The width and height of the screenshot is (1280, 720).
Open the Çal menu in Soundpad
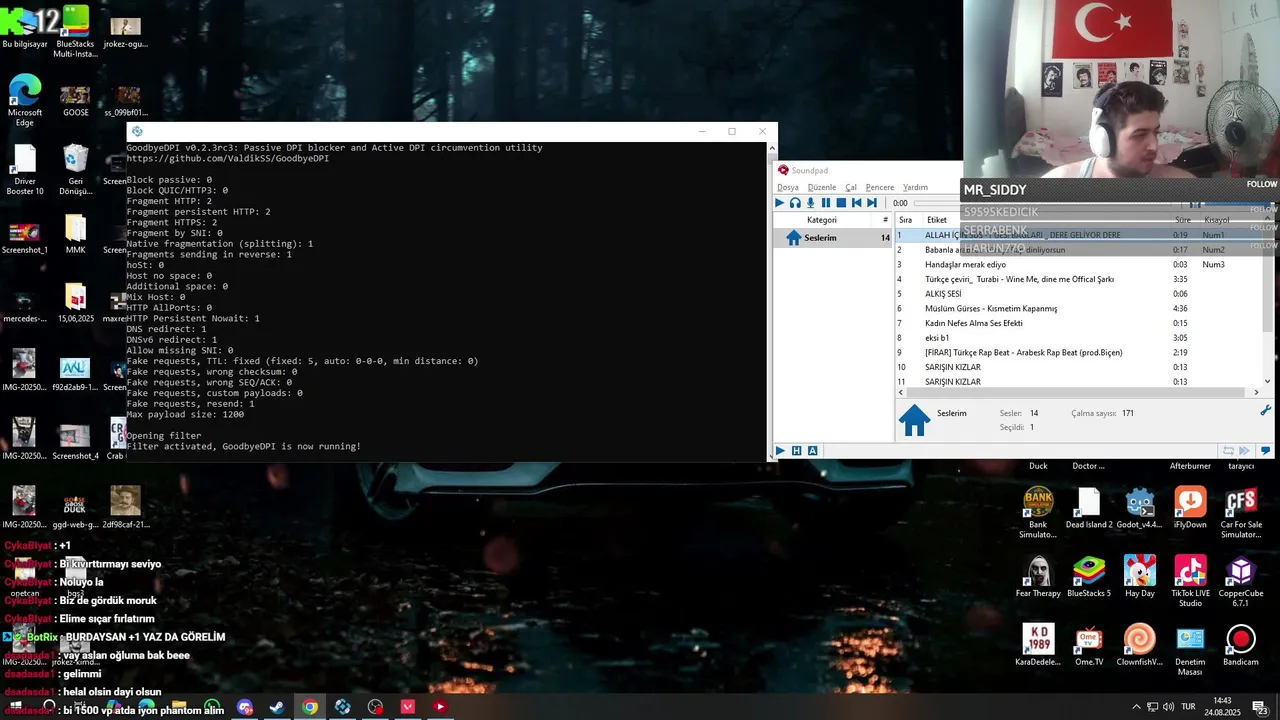851,187
